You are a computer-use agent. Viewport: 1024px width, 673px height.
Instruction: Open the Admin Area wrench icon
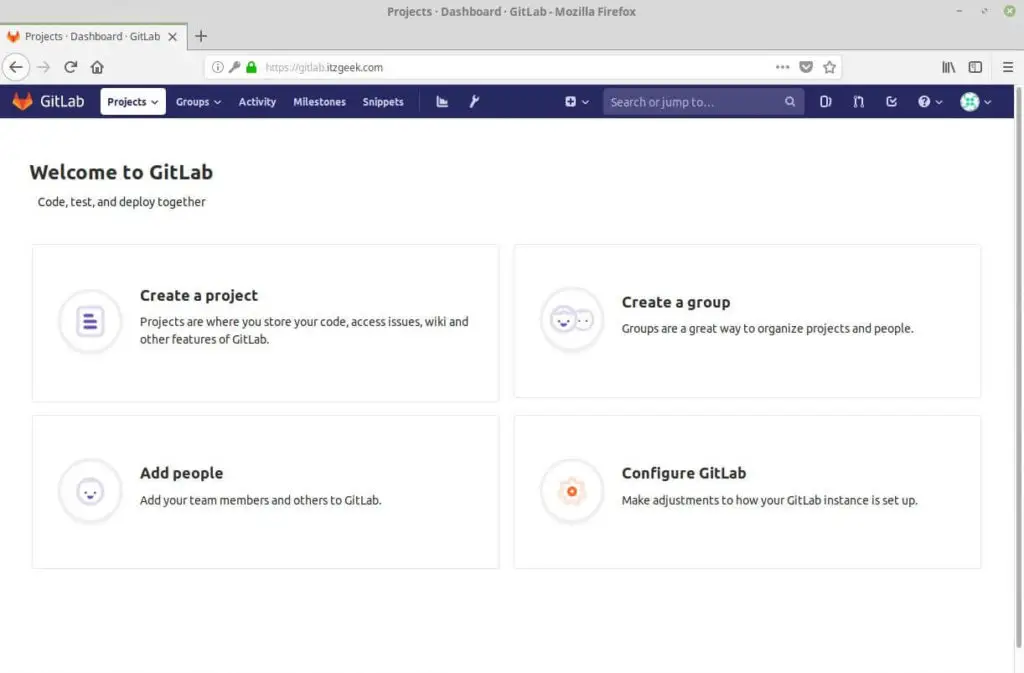(x=474, y=102)
